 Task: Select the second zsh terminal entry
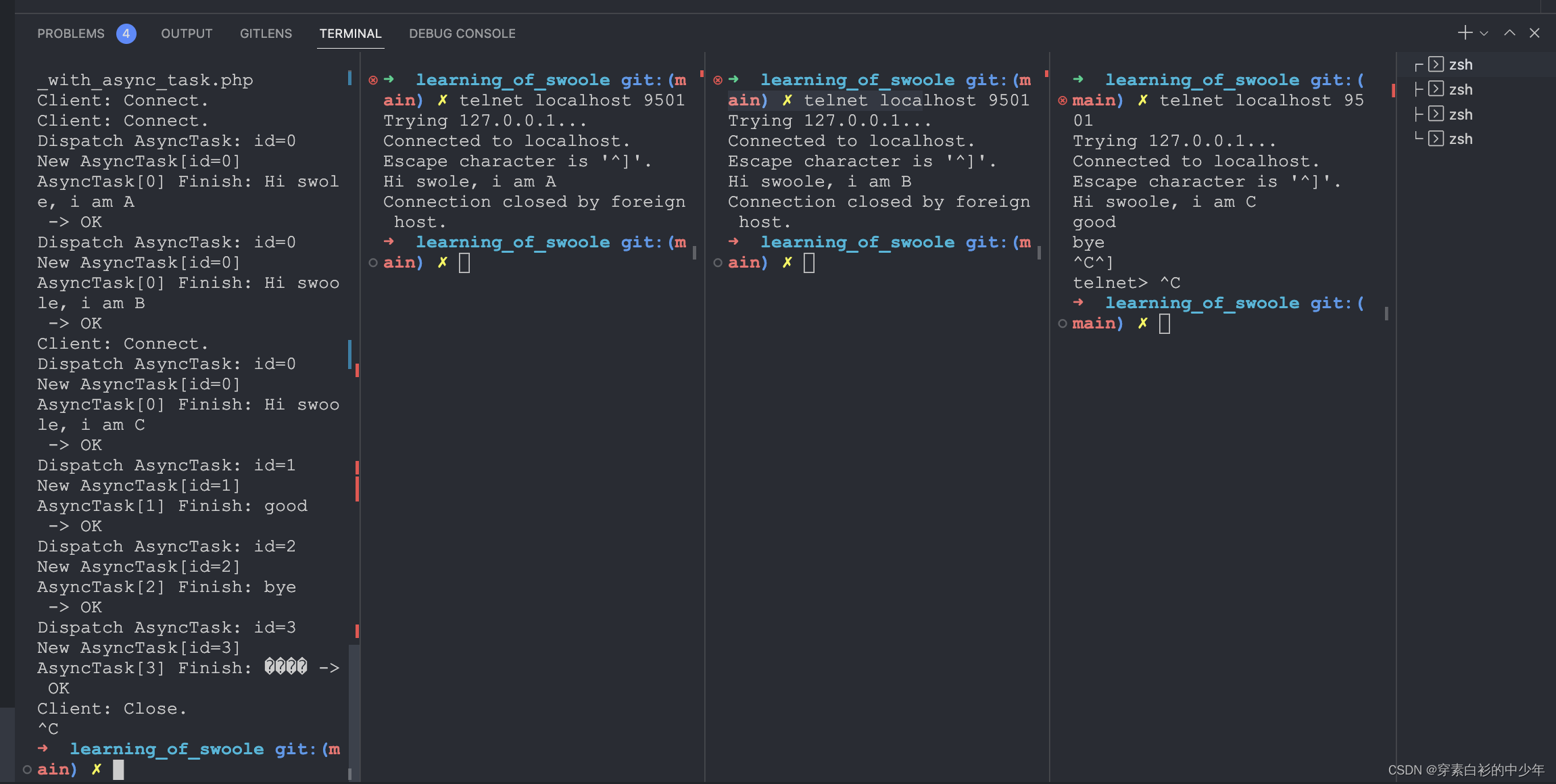[x=1460, y=90]
